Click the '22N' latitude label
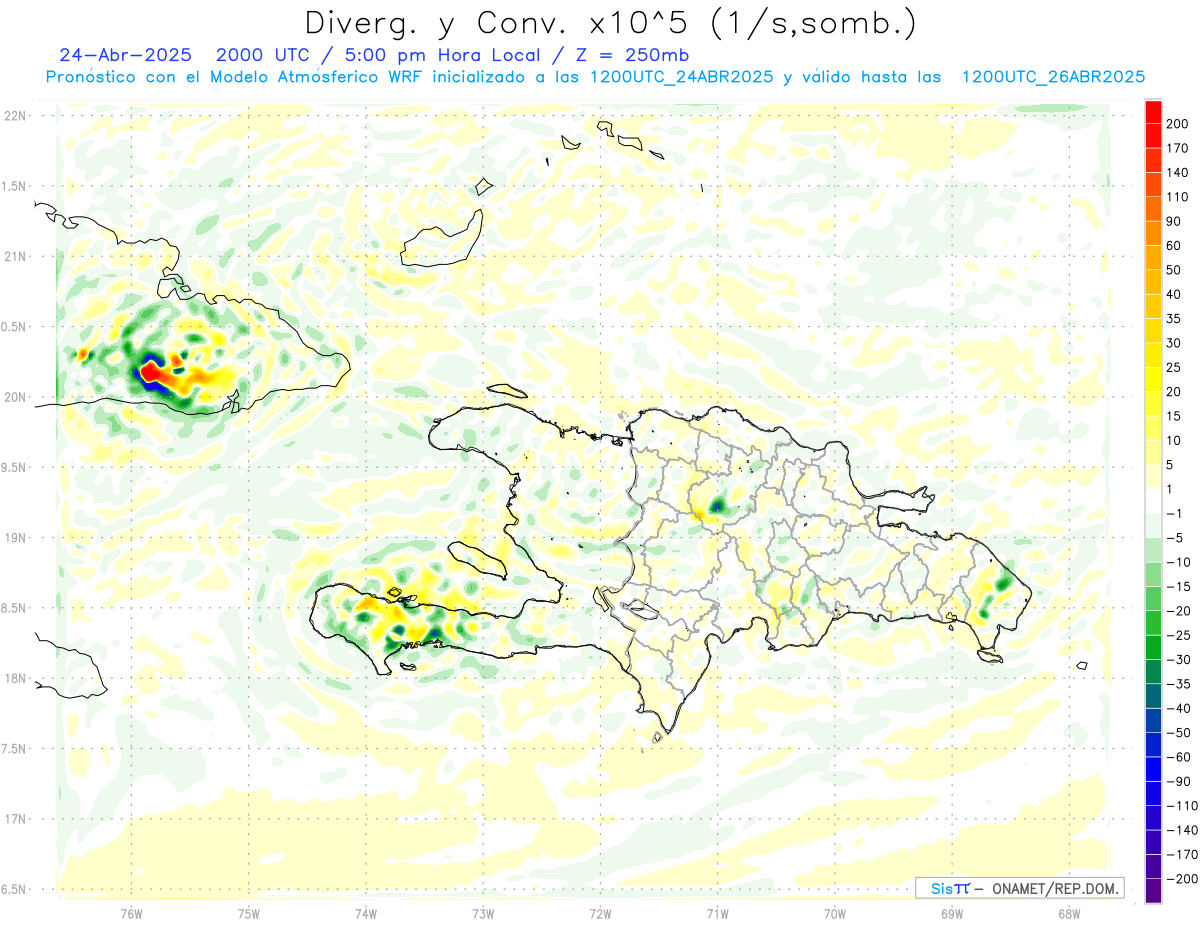 [x=15, y=116]
